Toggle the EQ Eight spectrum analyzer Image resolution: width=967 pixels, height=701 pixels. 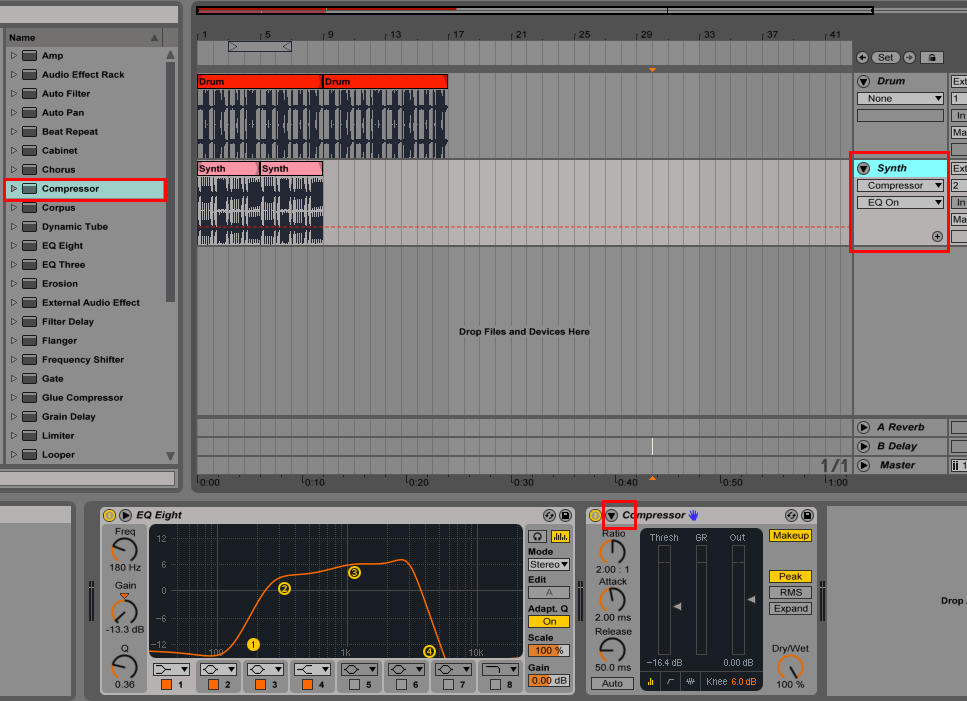(x=560, y=536)
